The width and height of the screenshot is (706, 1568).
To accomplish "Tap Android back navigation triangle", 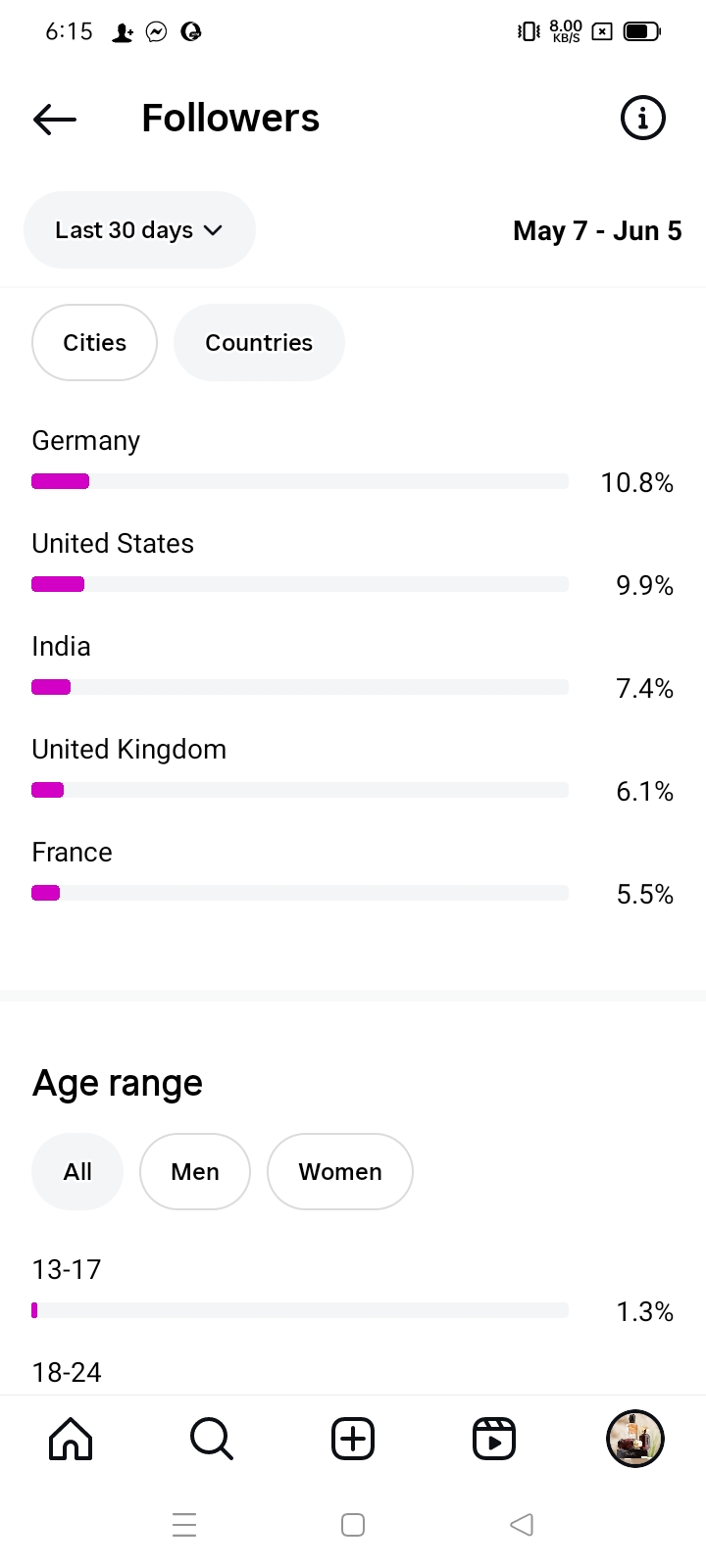I will [x=522, y=1525].
